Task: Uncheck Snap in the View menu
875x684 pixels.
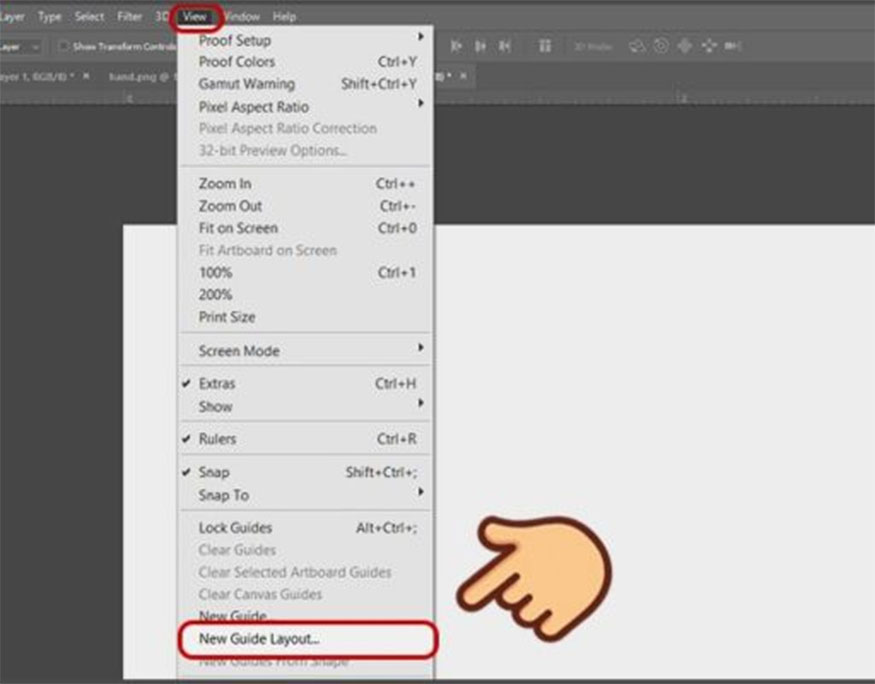Action: coord(214,472)
